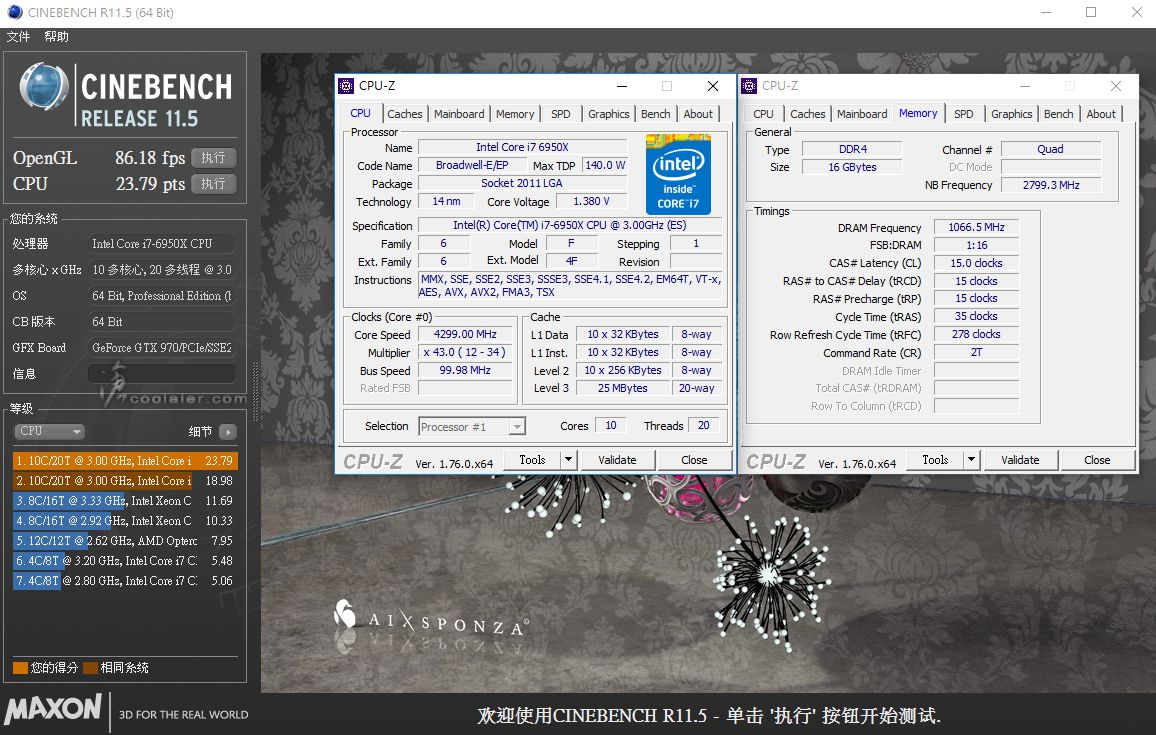This screenshot has width=1156, height=735.
Task: Minimize the left CPU-Z window
Action: (x=622, y=86)
